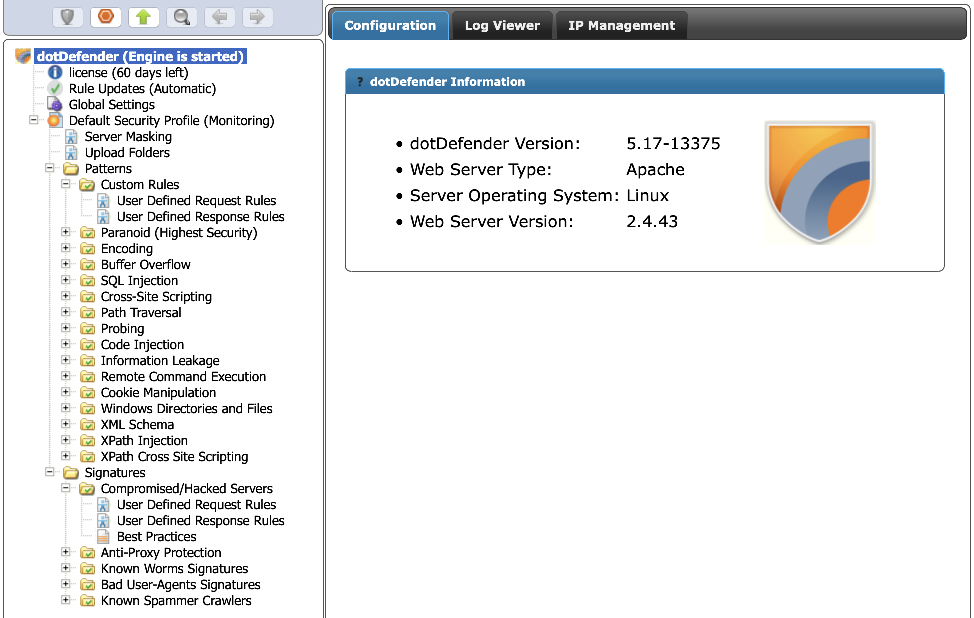Image resolution: width=974 pixels, height=618 pixels.
Task: Click the blue info icon beside license
Action: pyautogui.click(x=55, y=73)
